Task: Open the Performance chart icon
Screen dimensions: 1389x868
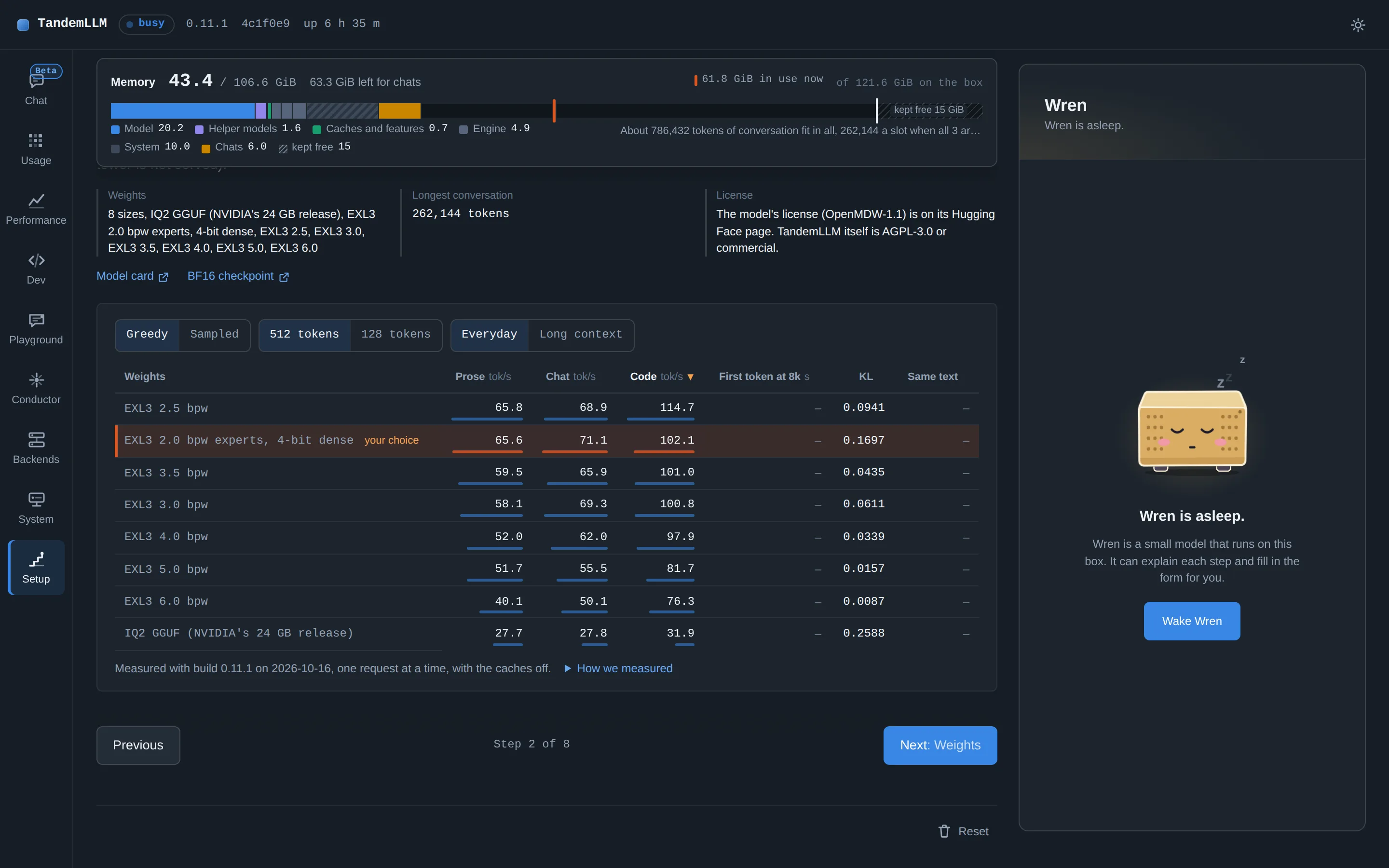Action: [36, 200]
